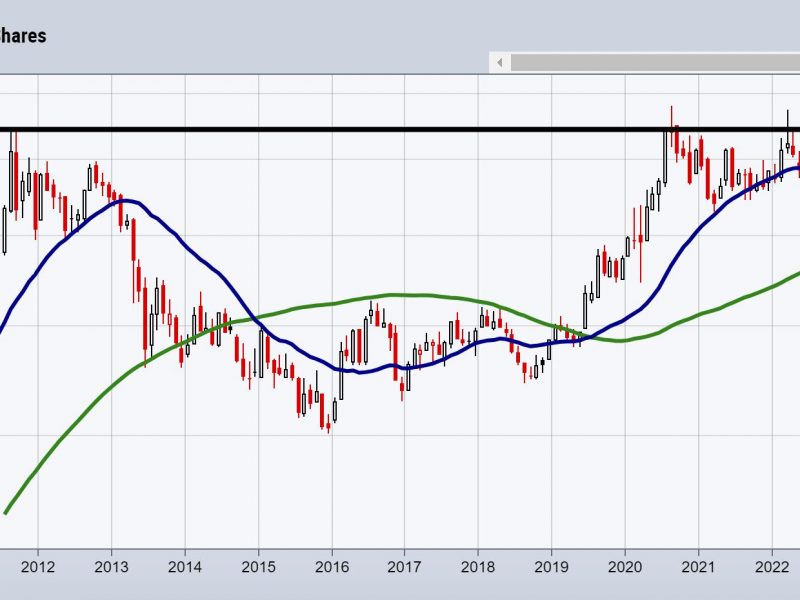Image resolution: width=800 pixels, height=600 pixels.
Task: Click the 2014 year axis label
Action: (185, 567)
